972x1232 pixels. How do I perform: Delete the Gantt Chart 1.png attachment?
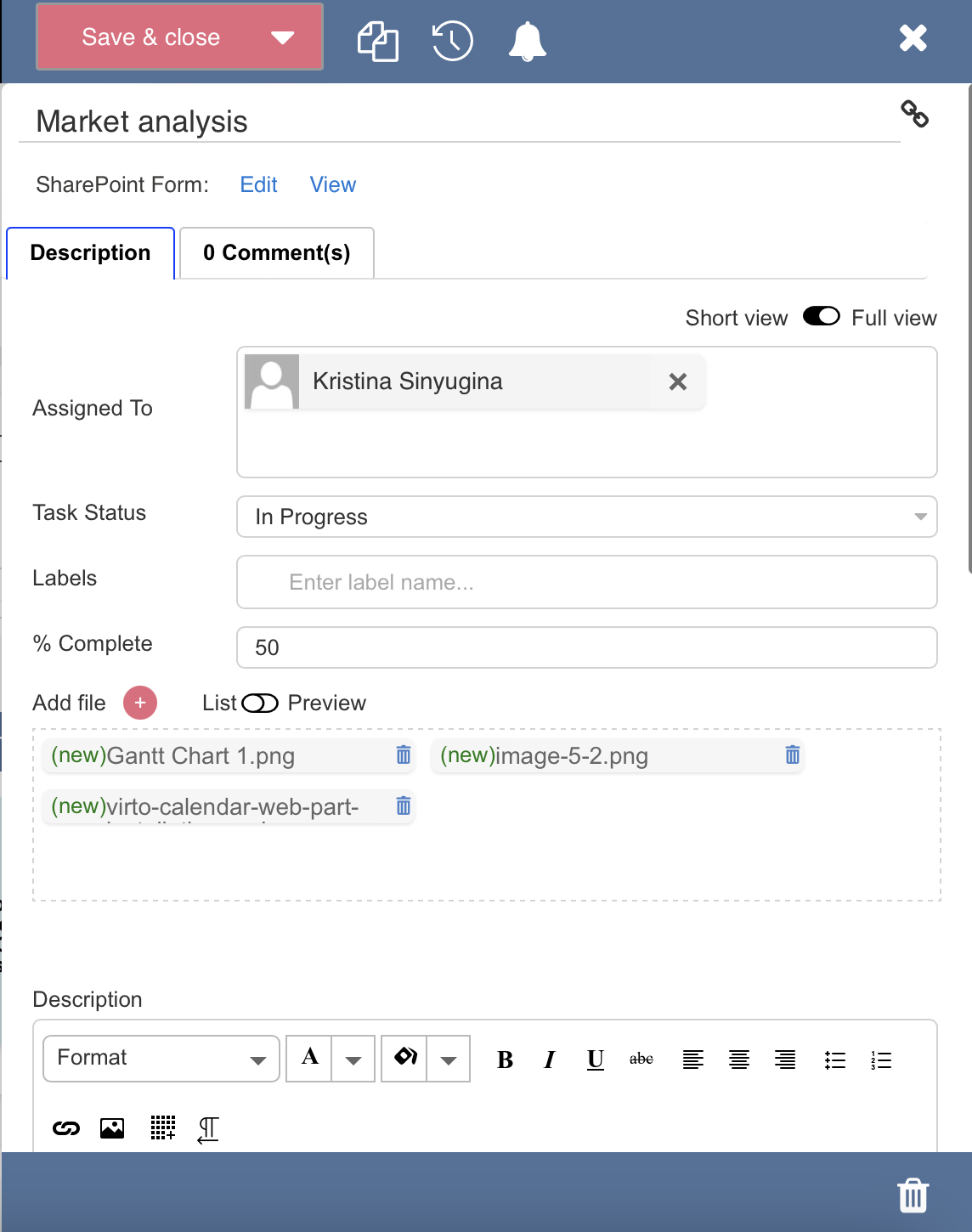pyautogui.click(x=404, y=754)
